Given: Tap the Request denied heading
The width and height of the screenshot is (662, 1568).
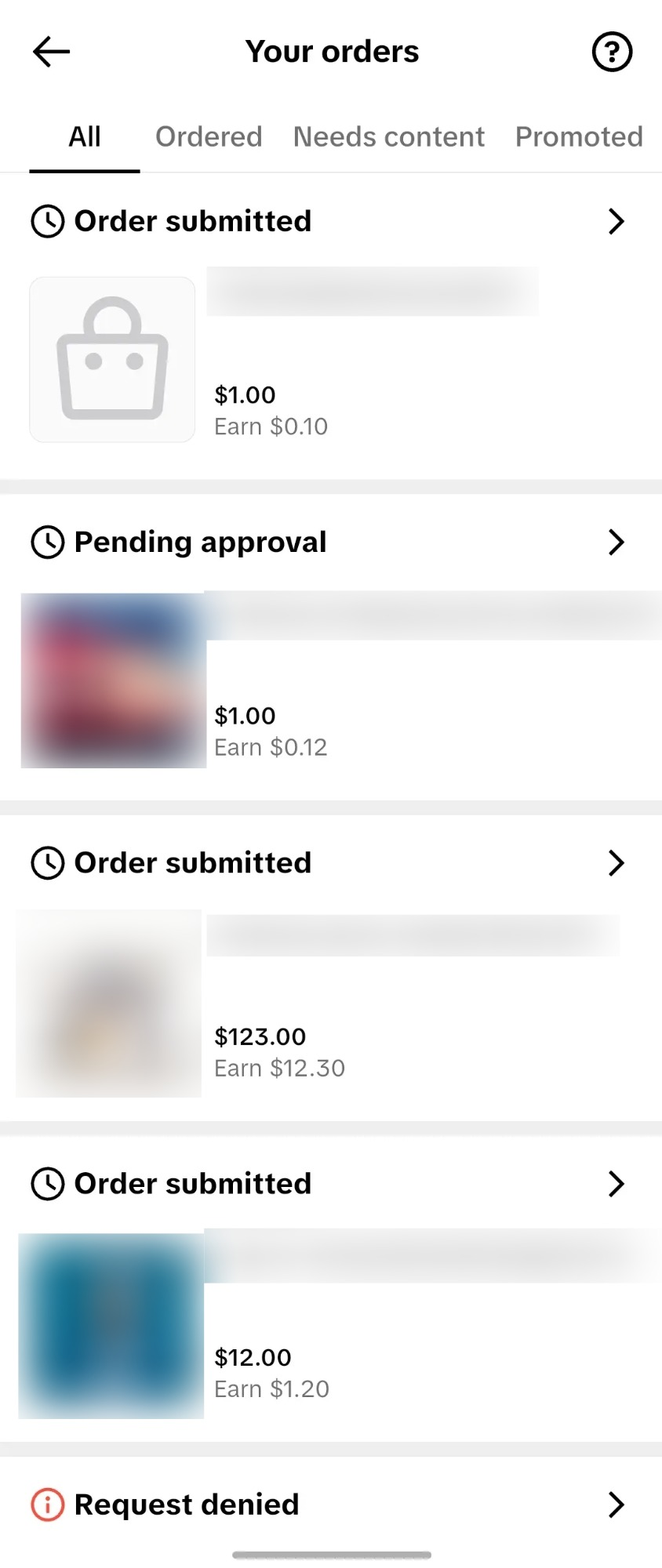Looking at the screenshot, I should (x=187, y=1504).
